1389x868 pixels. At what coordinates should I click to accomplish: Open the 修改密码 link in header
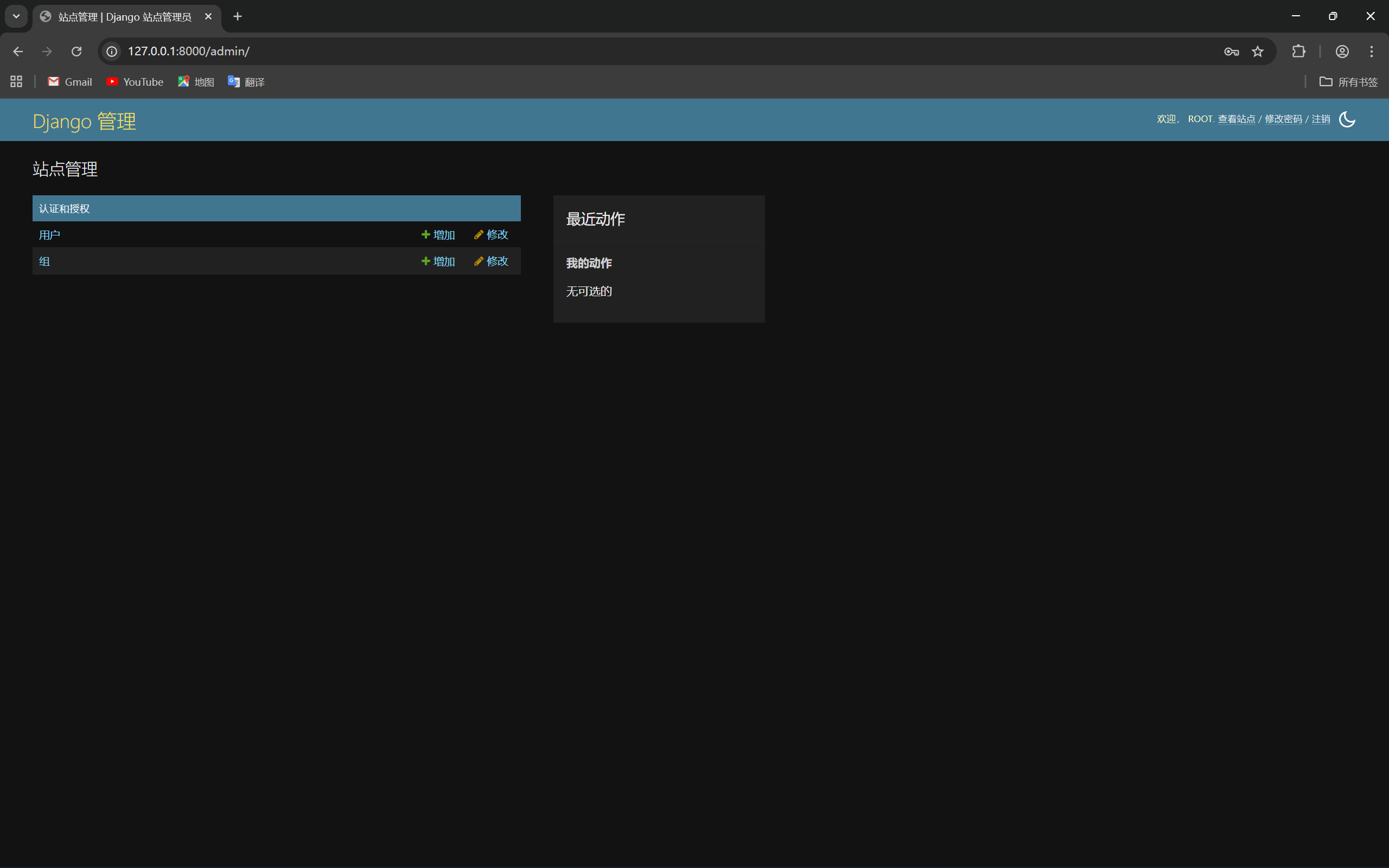coord(1283,119)
